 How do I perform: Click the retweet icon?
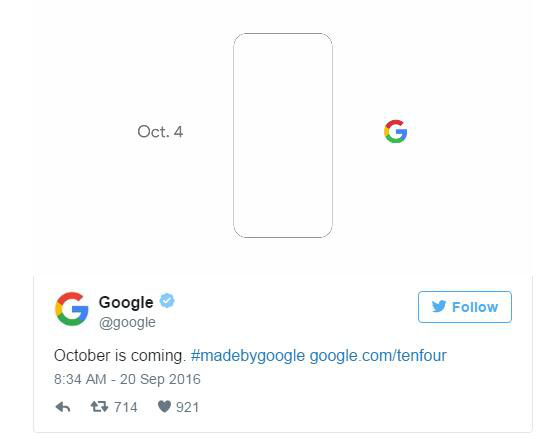[99, 407]
